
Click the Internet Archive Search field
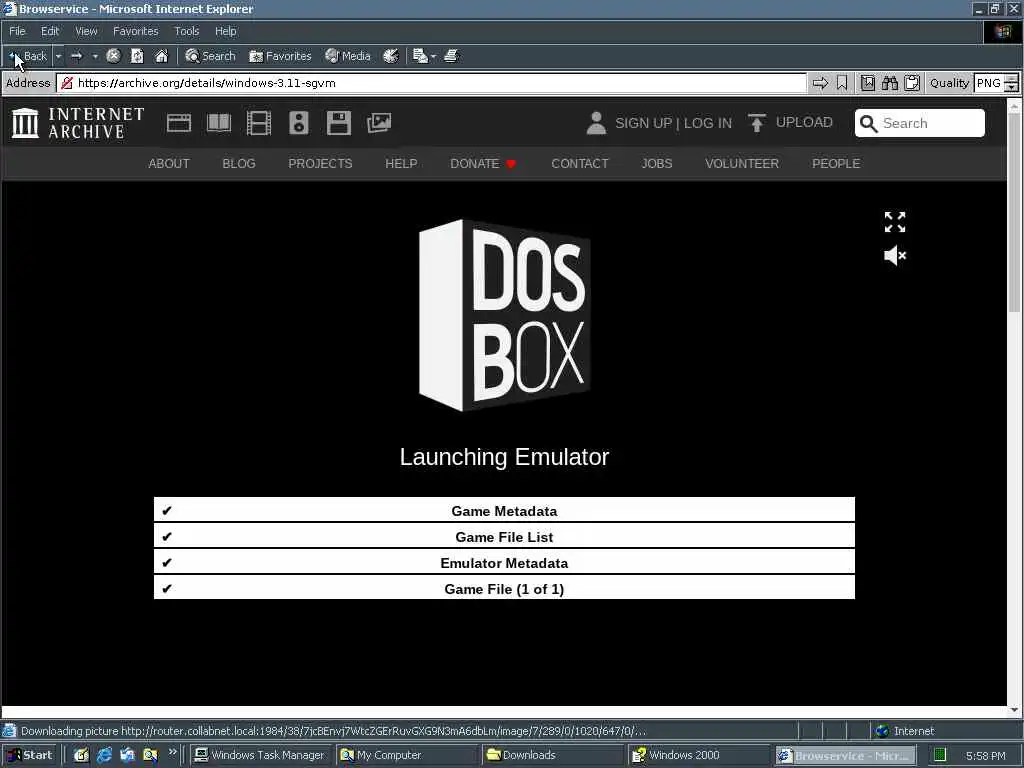920,123
